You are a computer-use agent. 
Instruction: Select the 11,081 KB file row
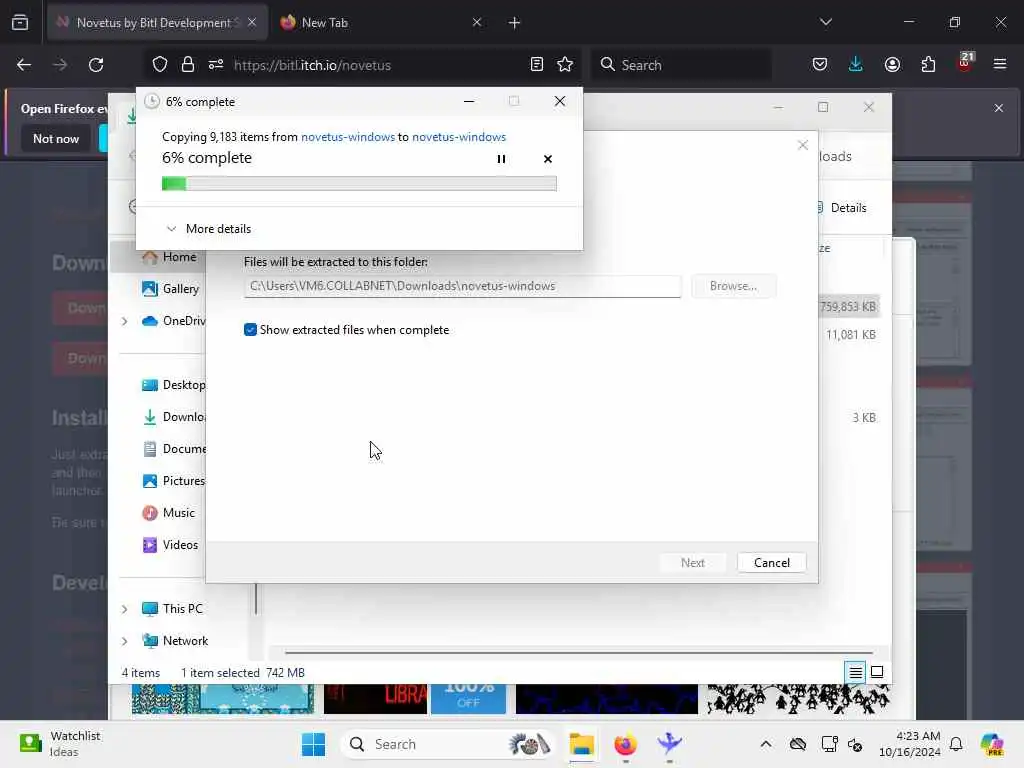[848, 334]
